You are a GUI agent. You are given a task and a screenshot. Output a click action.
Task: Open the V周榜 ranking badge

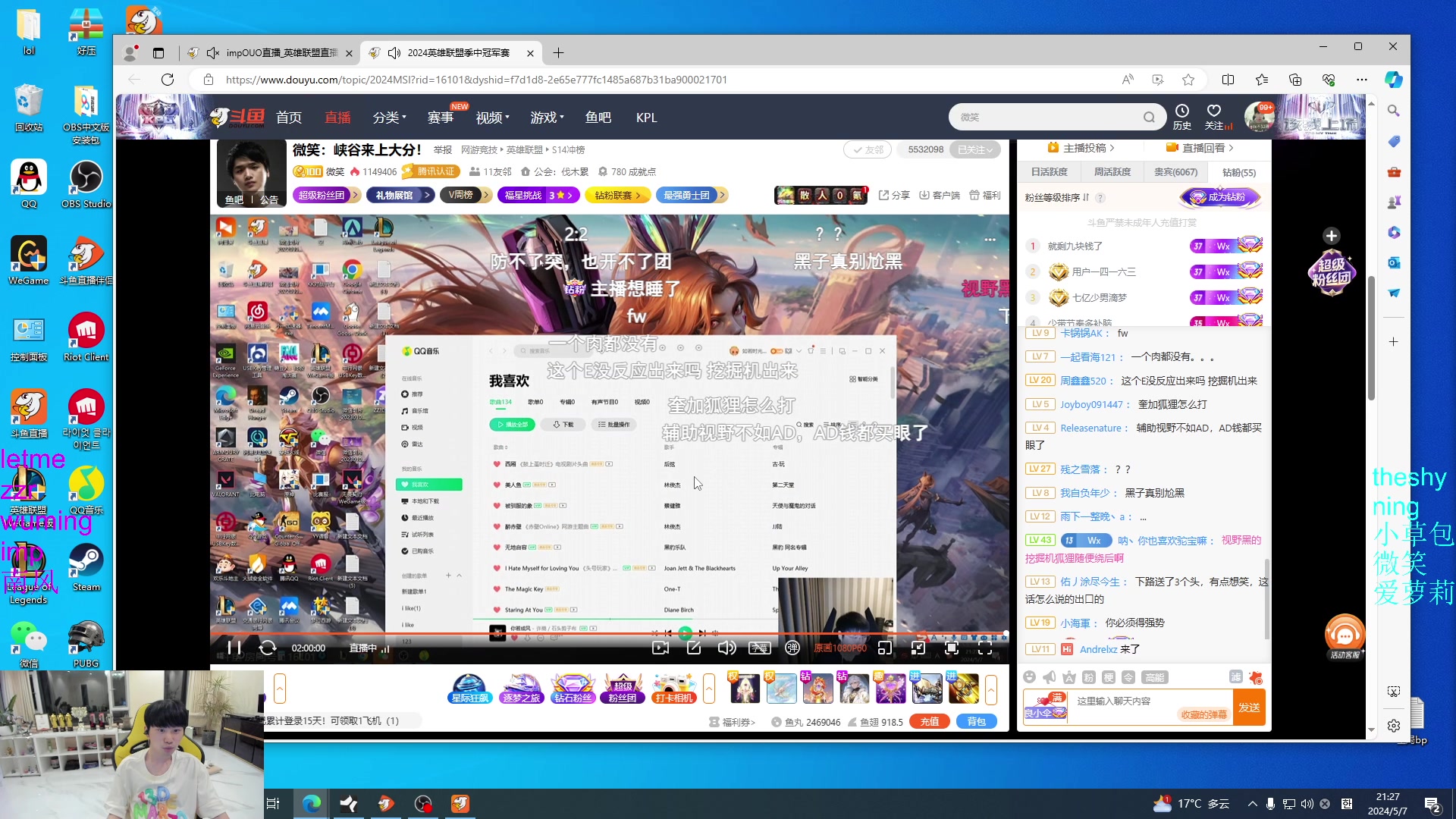tap(465, 196)
